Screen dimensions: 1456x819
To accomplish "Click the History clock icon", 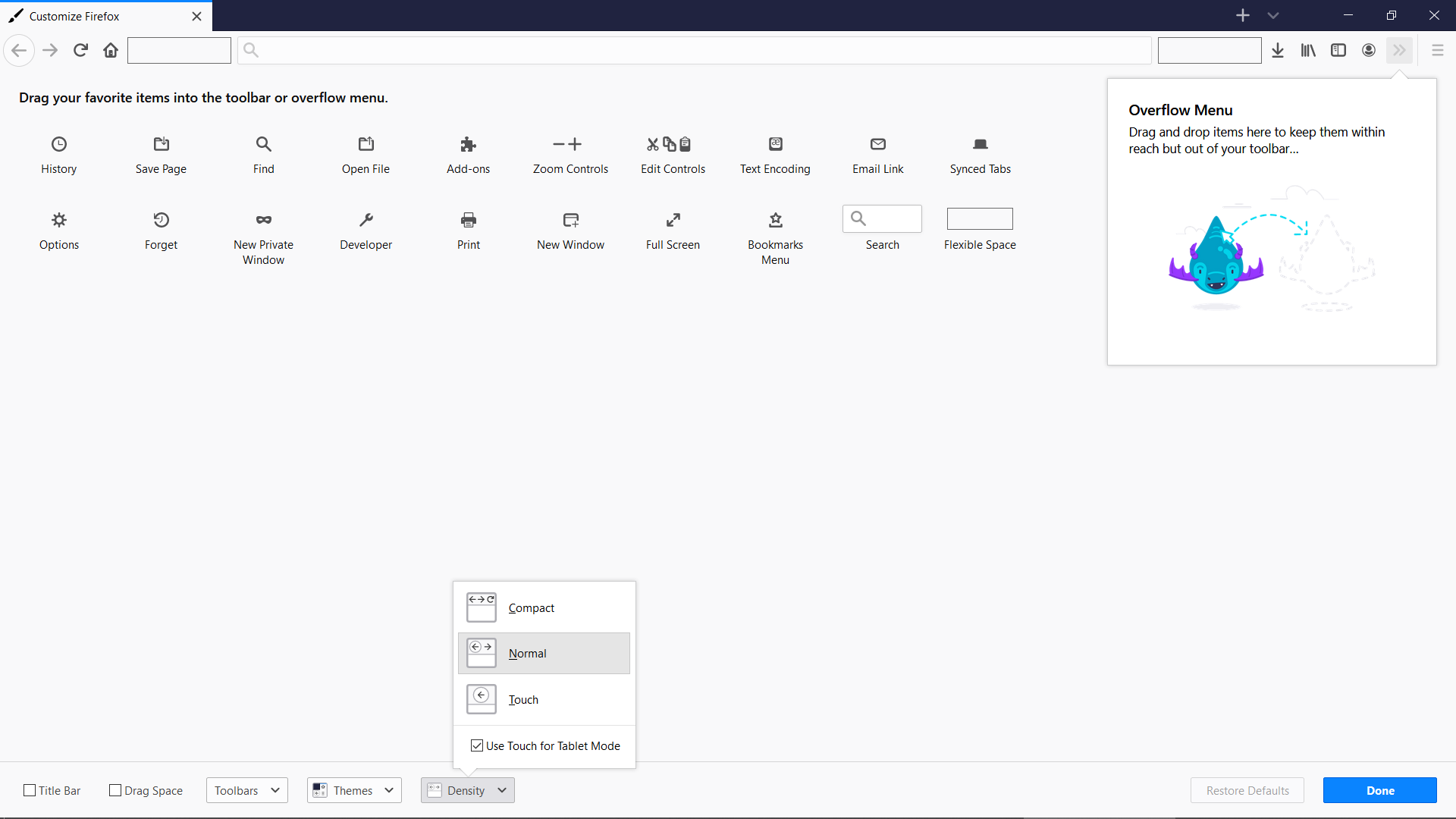I will coord(59,144).
